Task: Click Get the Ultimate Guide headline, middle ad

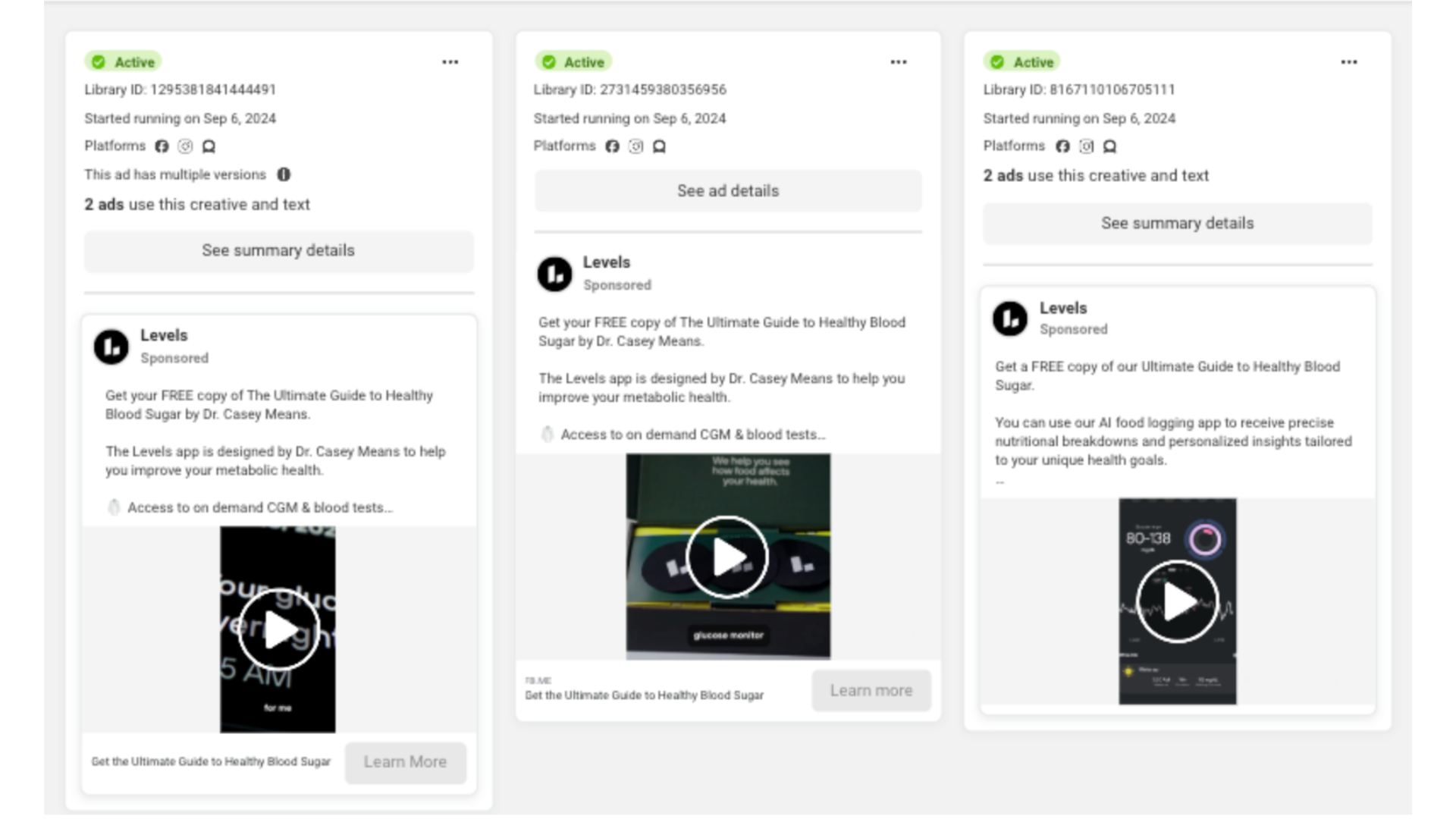Action: (x=644, y=695)
